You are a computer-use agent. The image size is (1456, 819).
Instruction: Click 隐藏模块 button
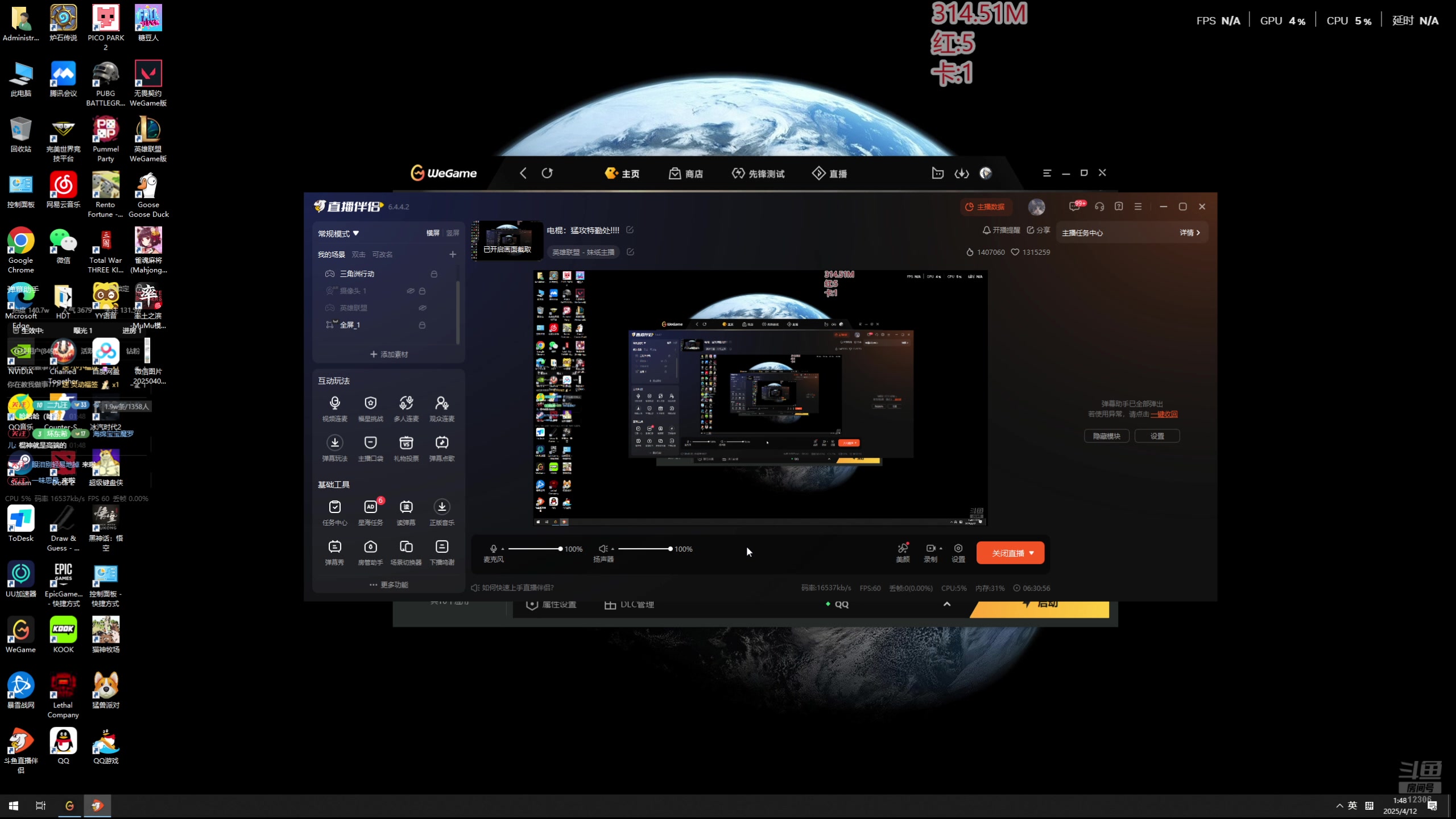pos(1106,436)
